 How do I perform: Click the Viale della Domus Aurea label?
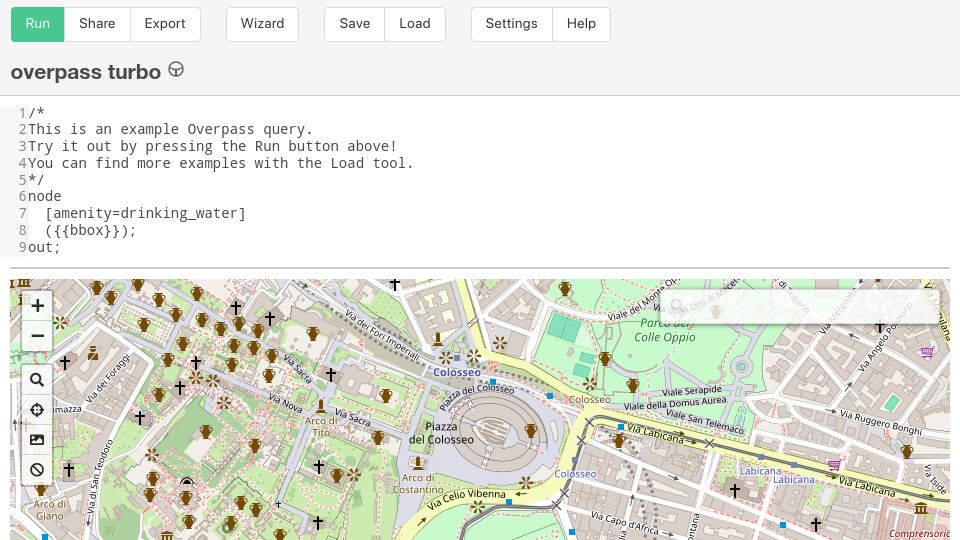675,403
